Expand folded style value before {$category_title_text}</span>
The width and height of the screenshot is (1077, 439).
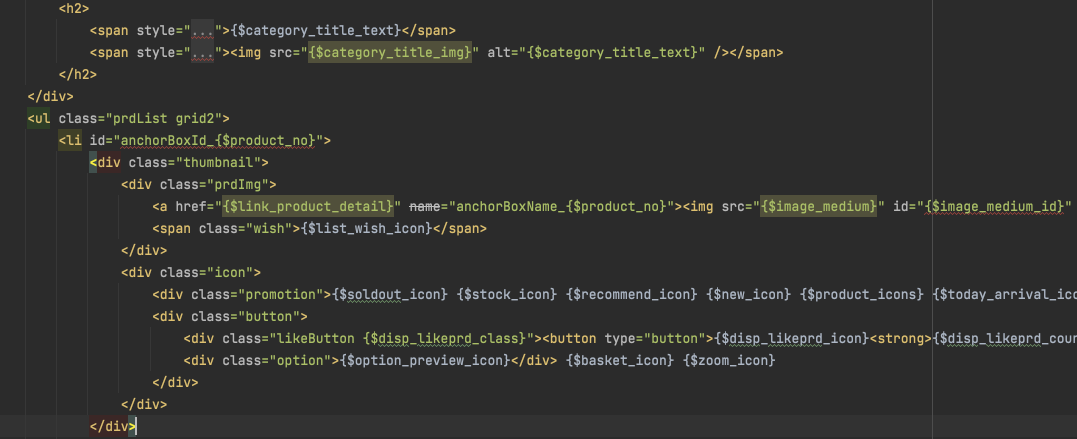coord(203,30)
